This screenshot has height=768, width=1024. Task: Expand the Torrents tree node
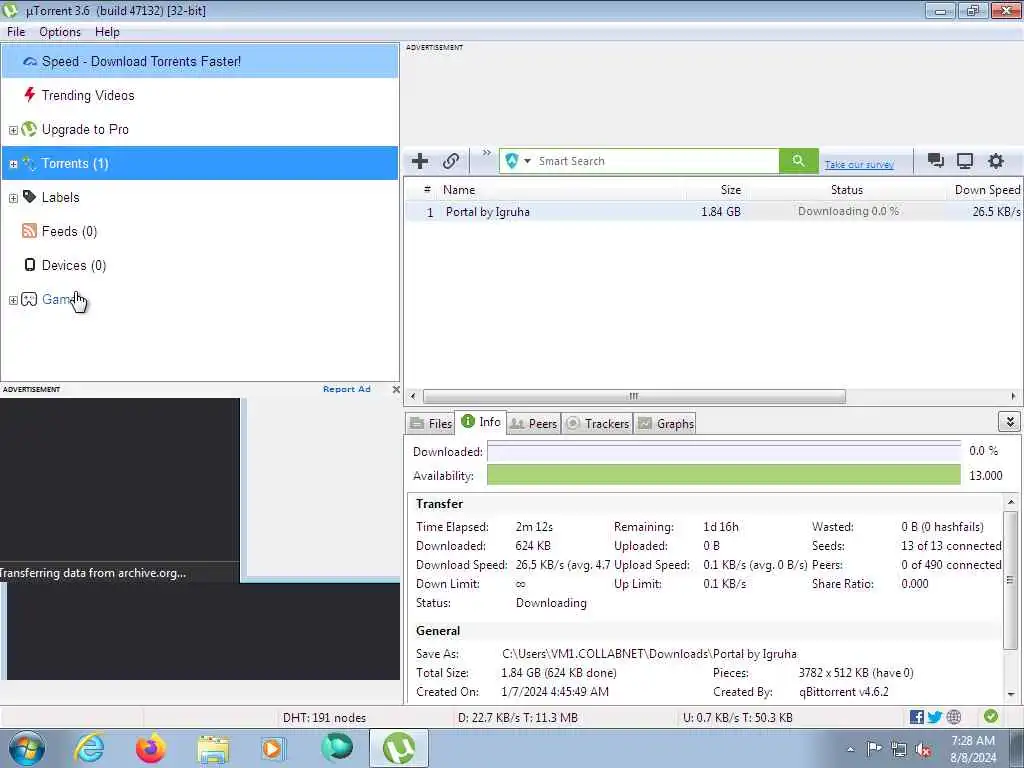[x=13, y=164]
